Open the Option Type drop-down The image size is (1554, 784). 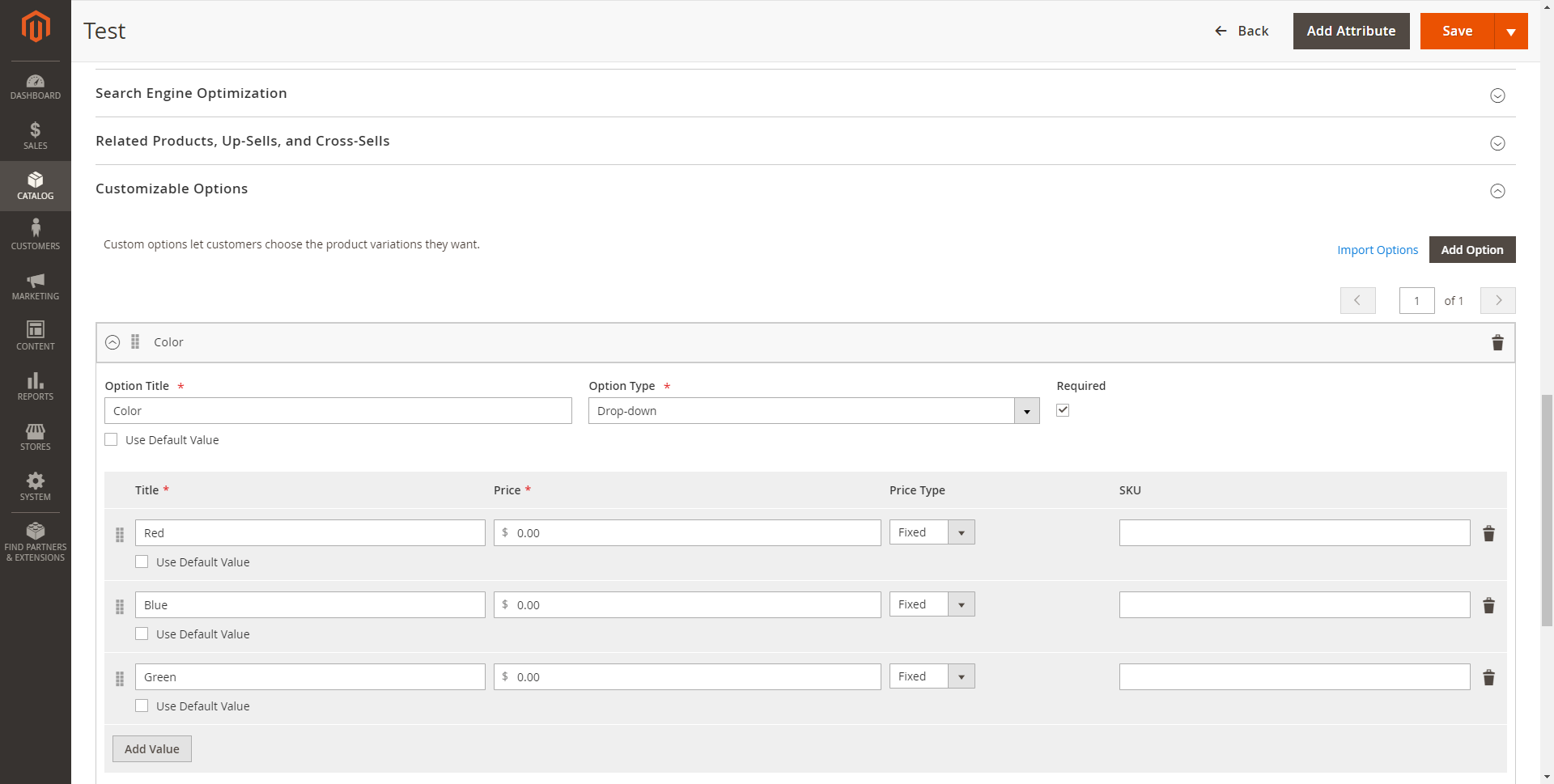(x=1026, y=410)
